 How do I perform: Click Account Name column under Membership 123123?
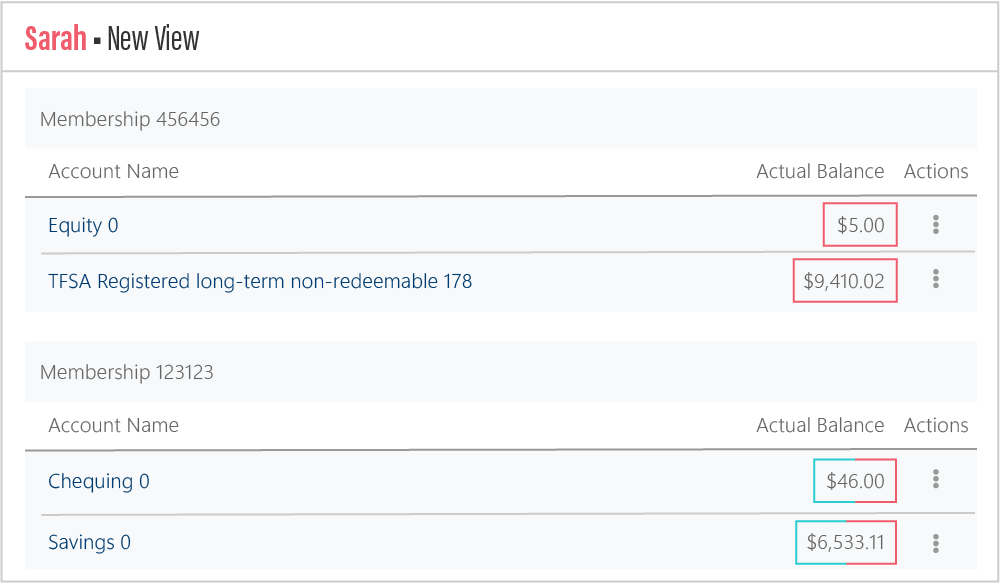click(114, 425)
